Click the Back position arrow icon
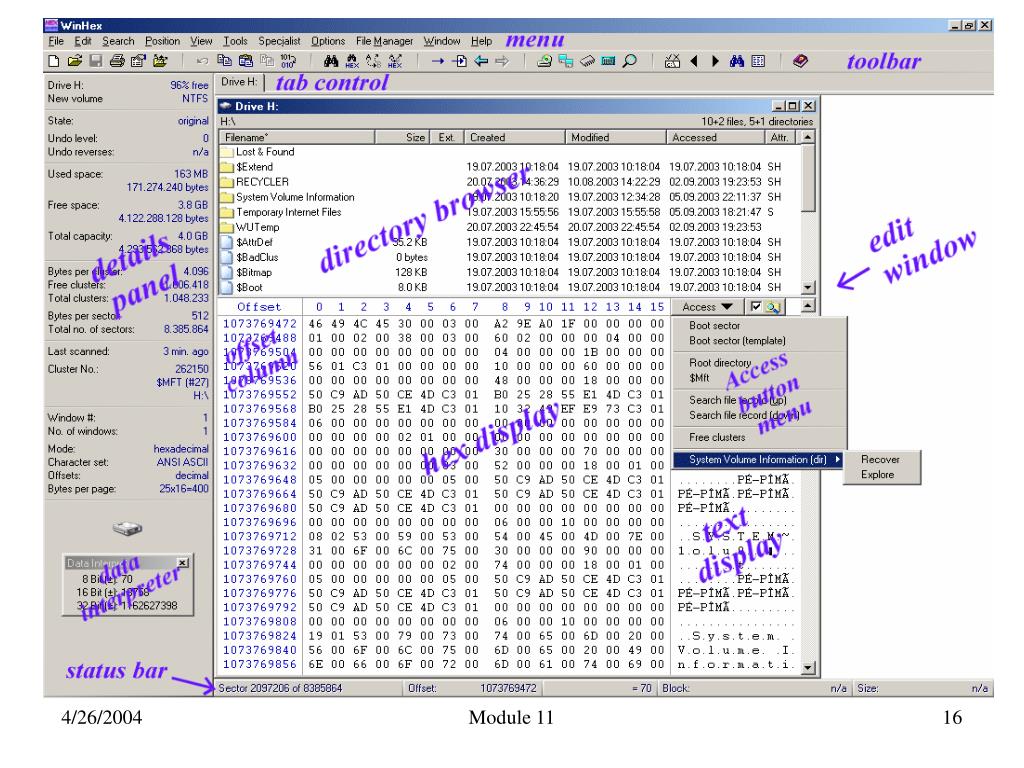The height and width of the screenshot is (768, 1024). click(481, 61)
